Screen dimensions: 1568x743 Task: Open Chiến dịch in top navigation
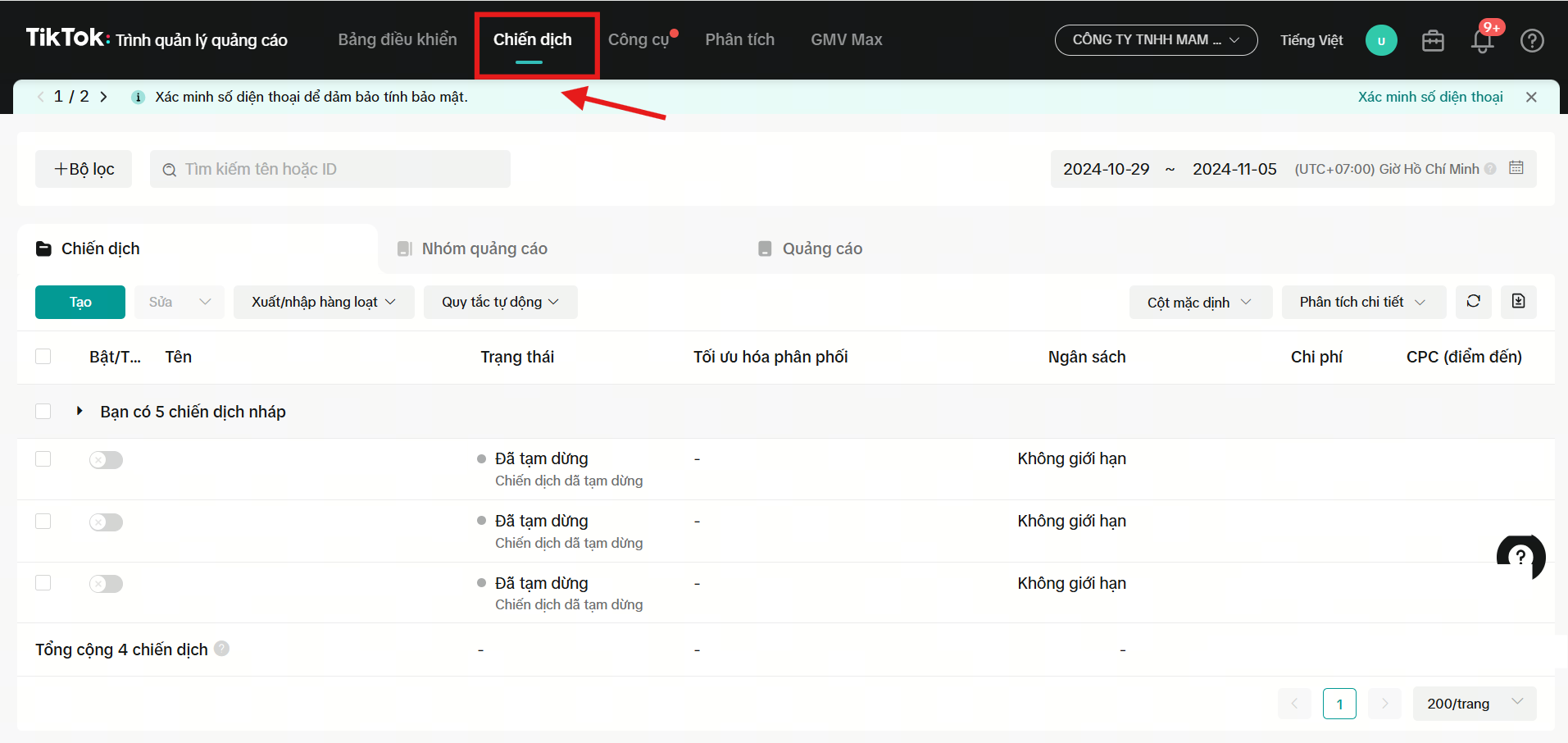point(533,39)
